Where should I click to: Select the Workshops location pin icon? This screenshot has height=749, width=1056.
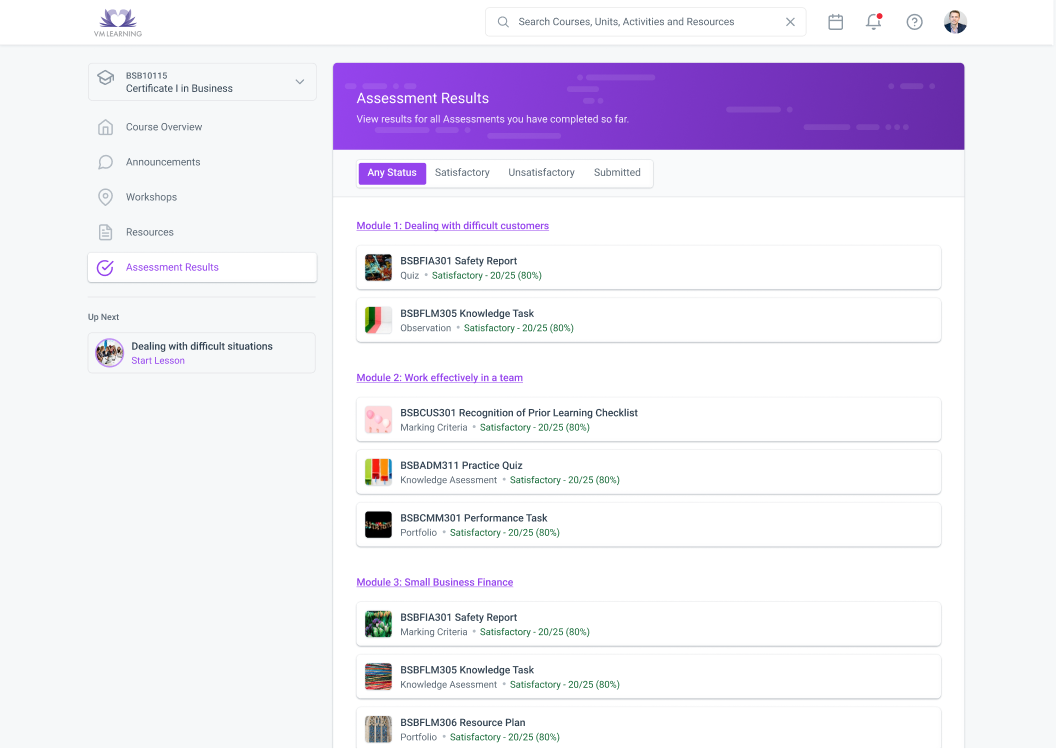[x=106, y=196]
